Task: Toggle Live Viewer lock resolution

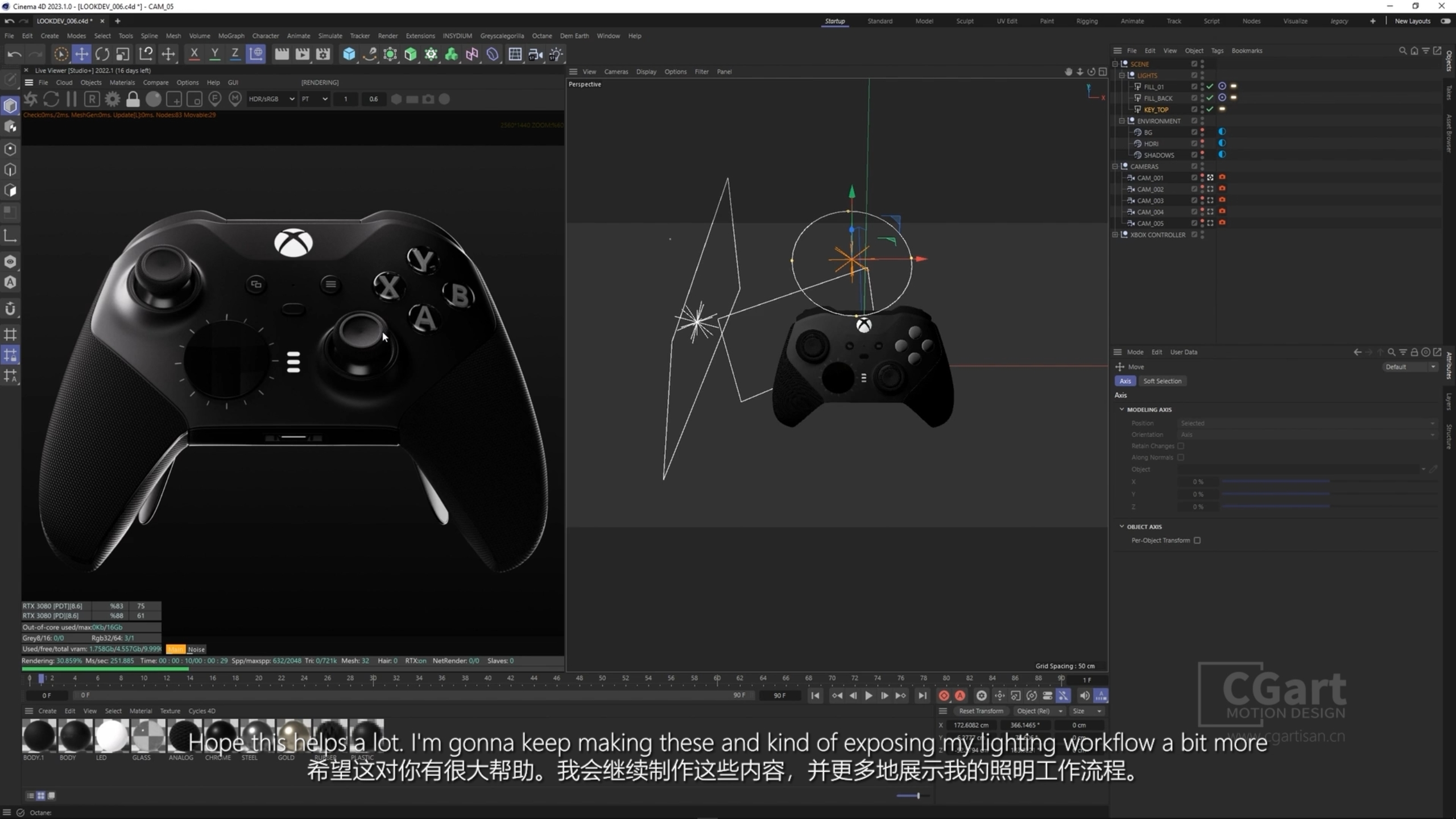Action: coord(133,99)
